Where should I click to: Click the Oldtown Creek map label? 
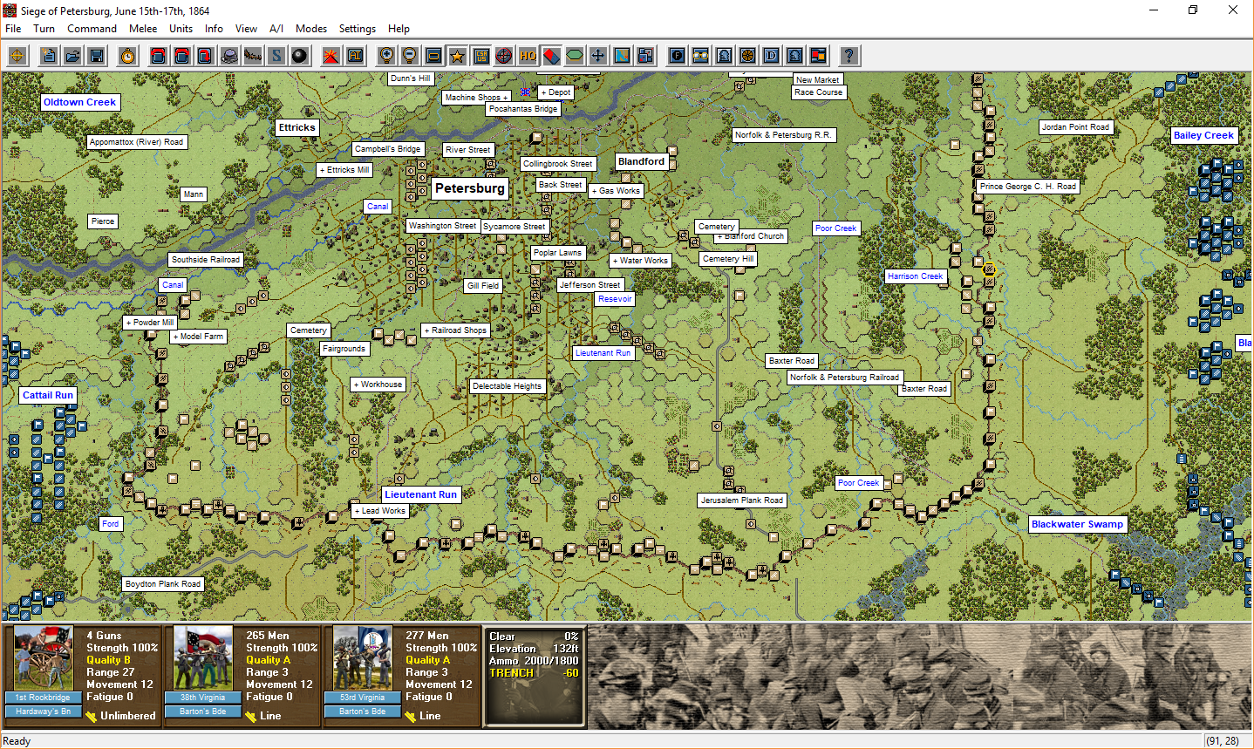pos(80,102)
